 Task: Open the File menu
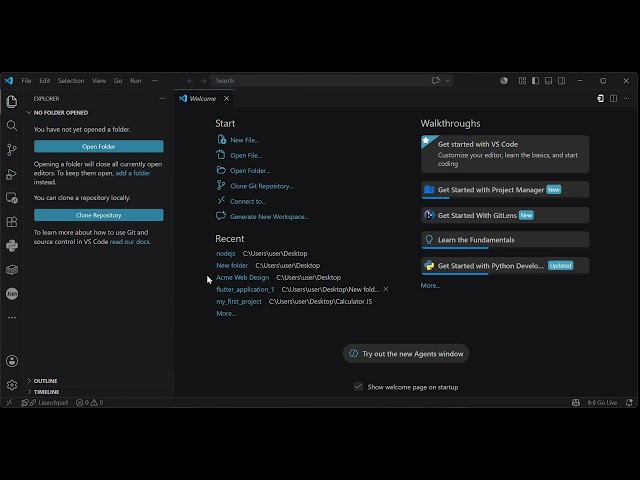27,81
